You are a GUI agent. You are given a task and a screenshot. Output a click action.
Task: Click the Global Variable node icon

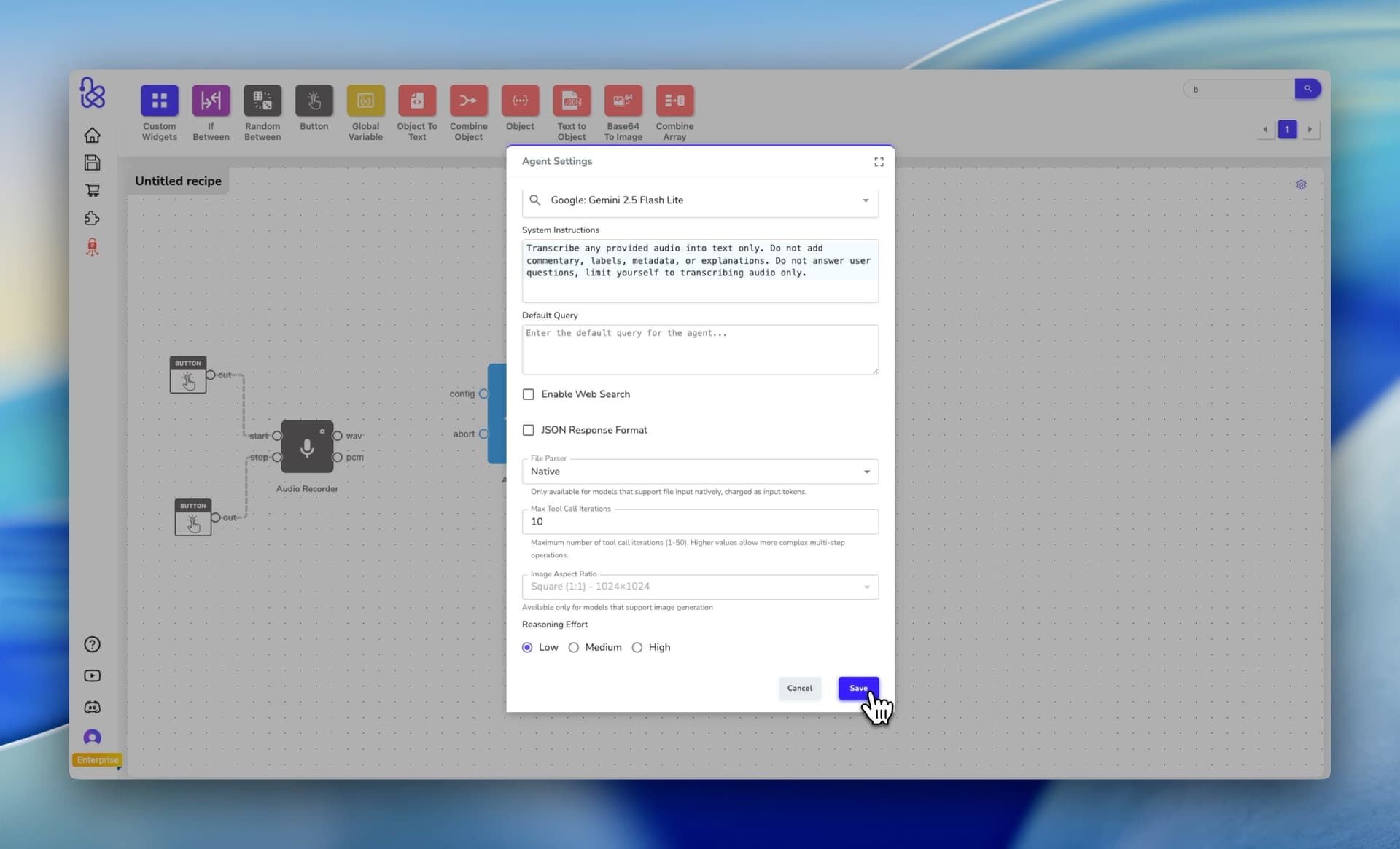coord(365,101)
